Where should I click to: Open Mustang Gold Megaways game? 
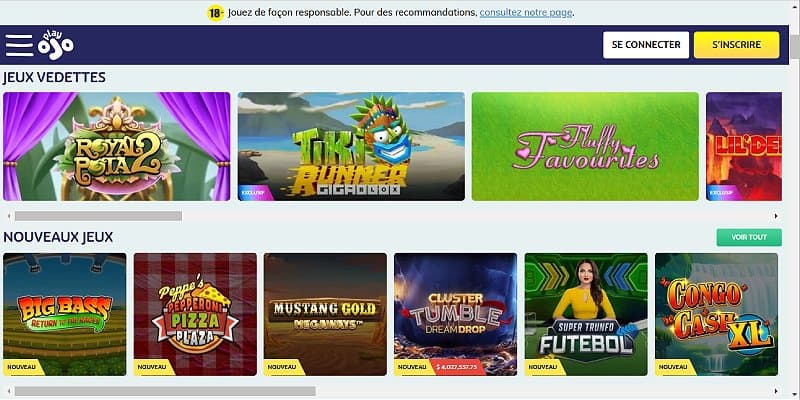click(x=326, y=314)
